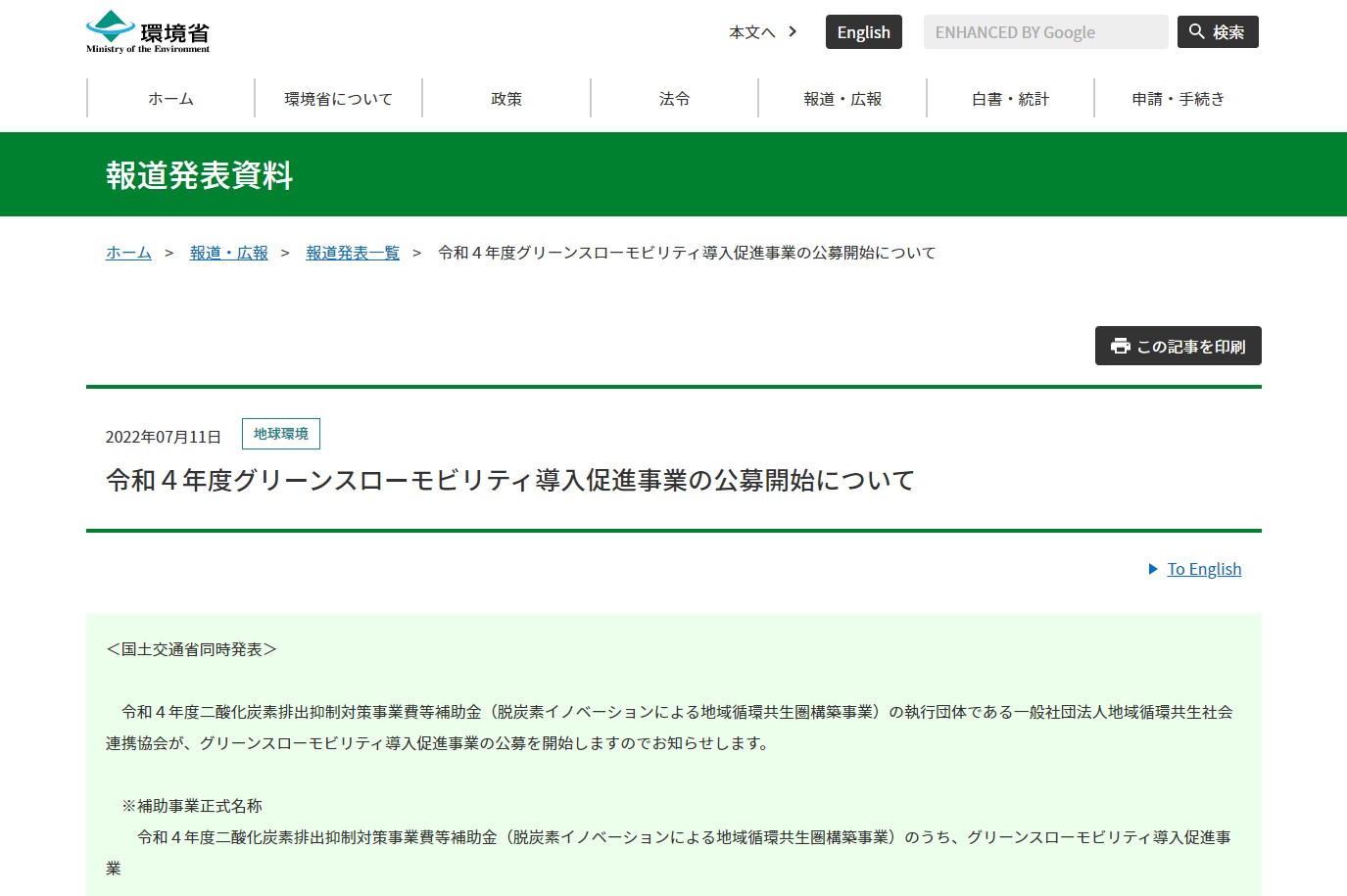The width and height of the screenshot is (1347, 896).
Task: Click inside the Google search input field
Action: tap(1045, 31)
